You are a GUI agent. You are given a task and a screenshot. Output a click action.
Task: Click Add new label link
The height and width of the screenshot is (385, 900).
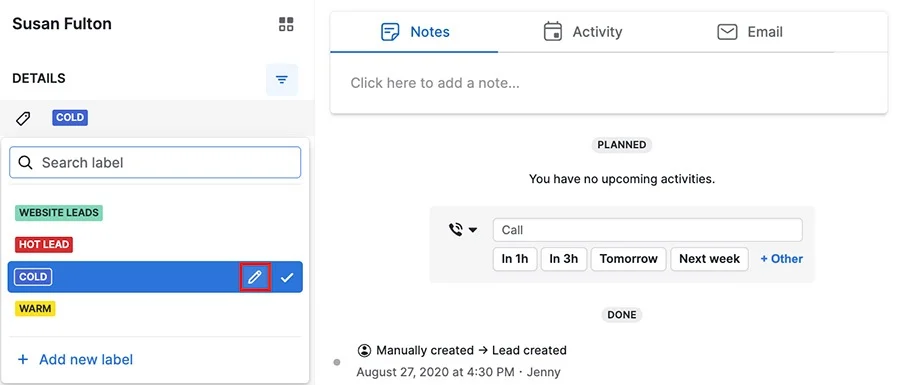pos(86,360)
